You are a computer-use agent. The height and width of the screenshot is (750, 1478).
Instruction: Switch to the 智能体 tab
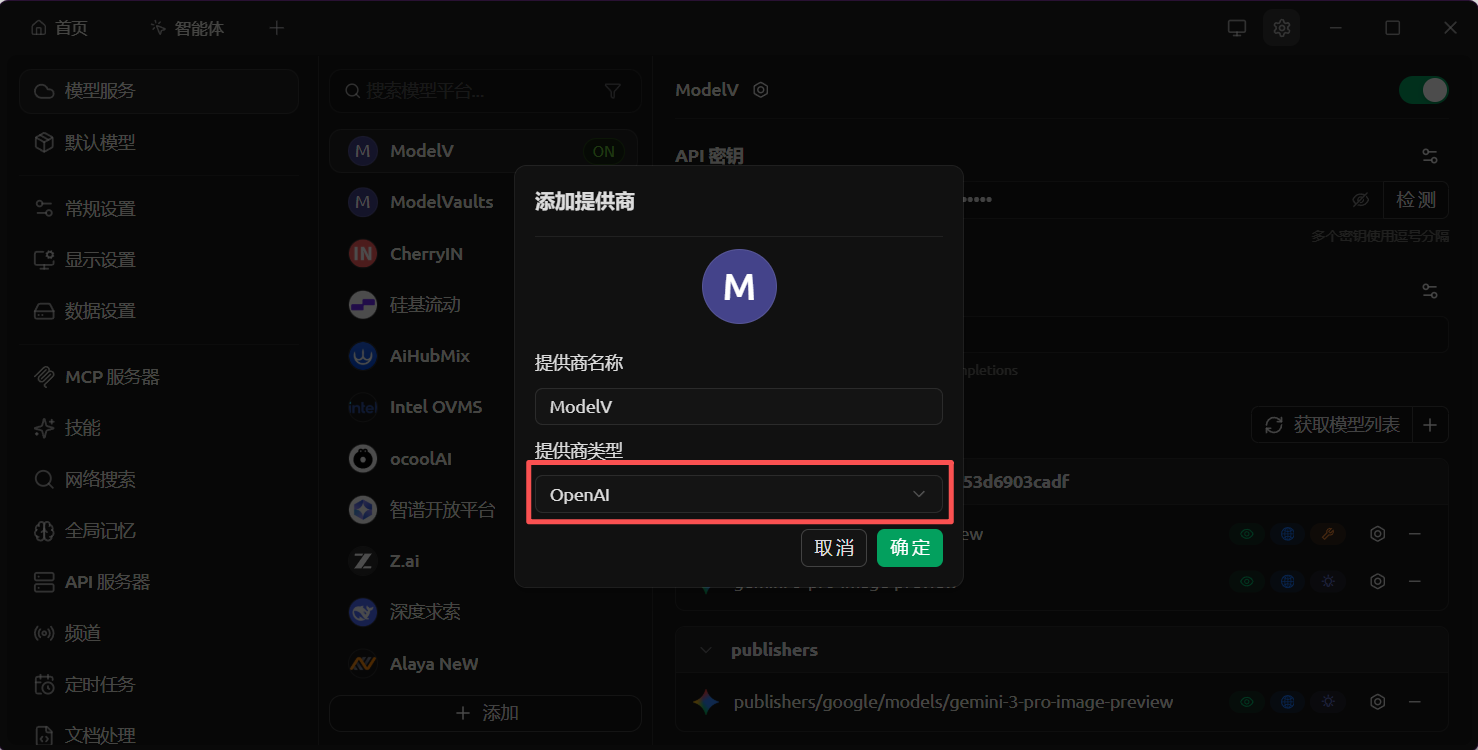[187, 28]
